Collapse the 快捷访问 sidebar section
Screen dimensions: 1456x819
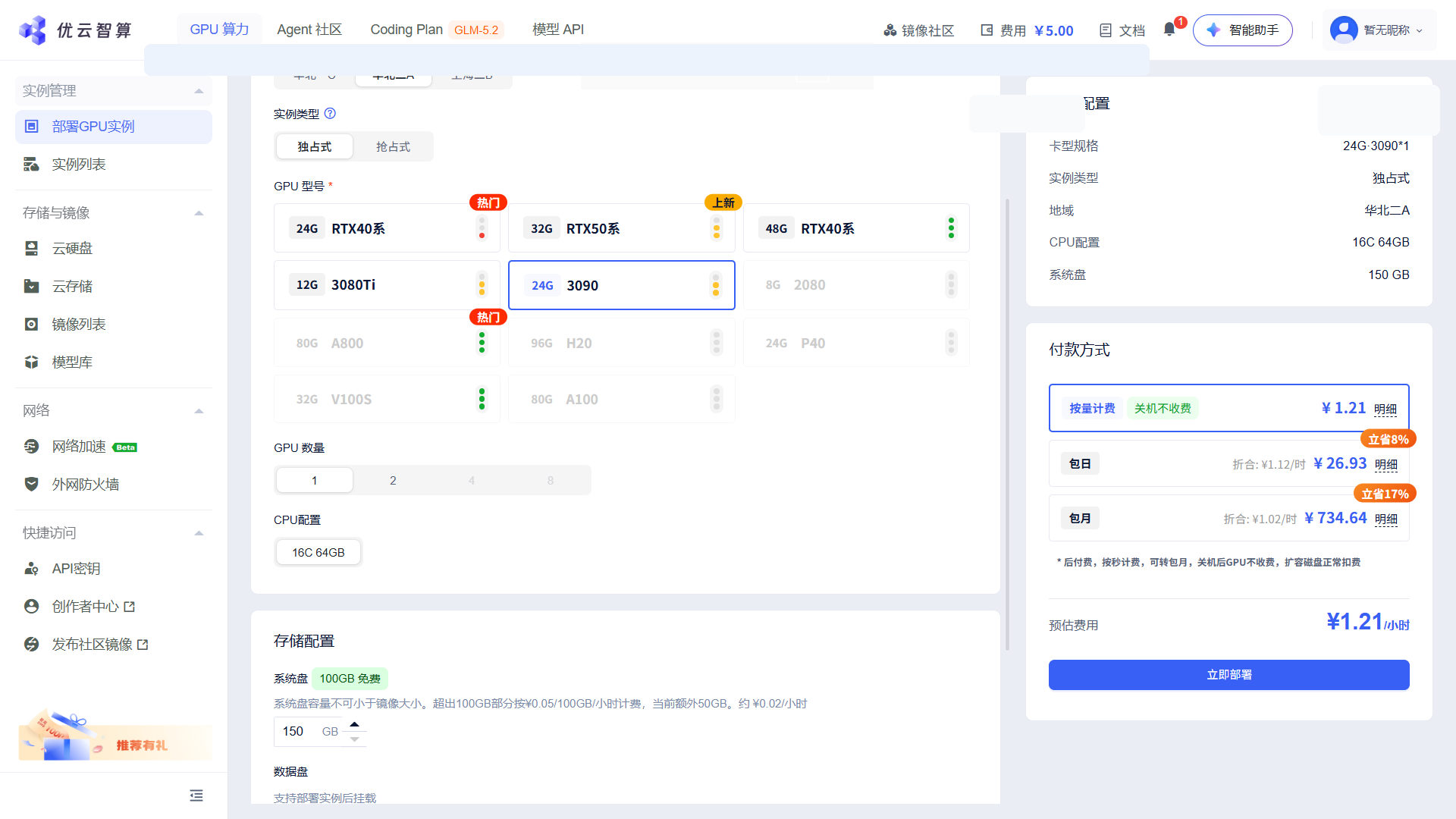tap(199, 533)
